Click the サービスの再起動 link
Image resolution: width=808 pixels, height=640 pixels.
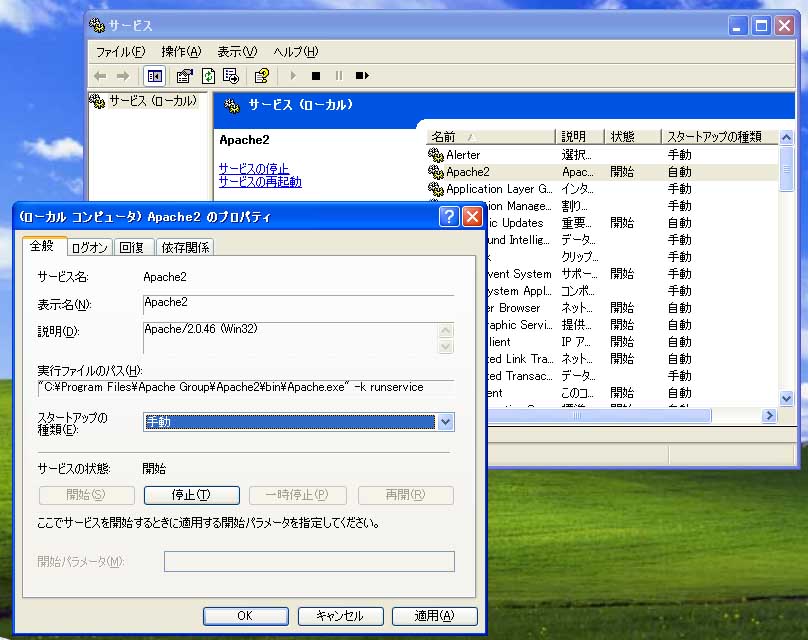[x=260, y=181]
